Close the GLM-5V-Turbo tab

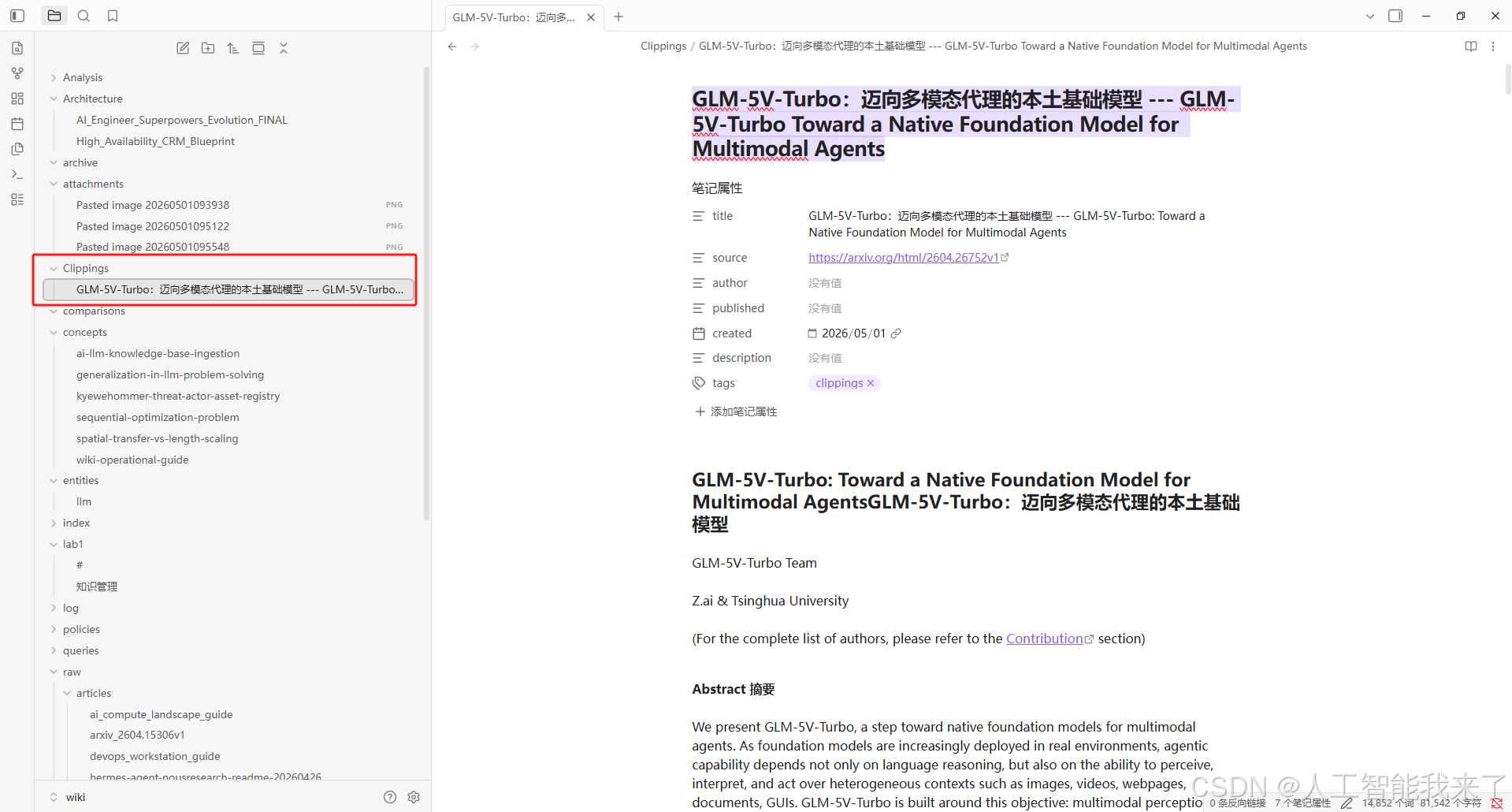tap(591, 17)
